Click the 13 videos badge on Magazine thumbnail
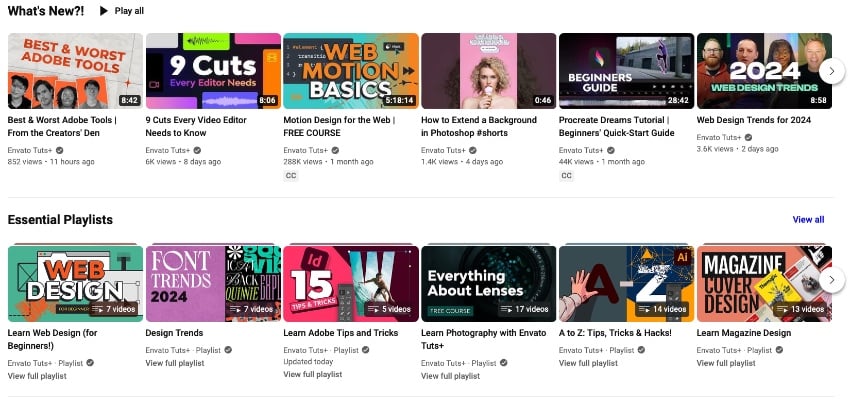Screen dimensions: 850x404 pos(800,309)
